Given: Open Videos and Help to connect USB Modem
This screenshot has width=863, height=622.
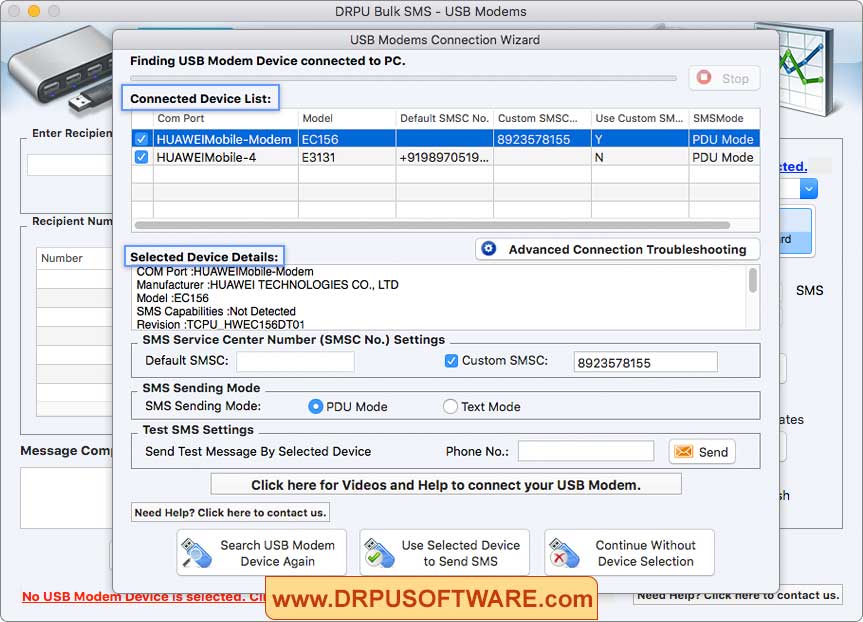Looking at the screenshot, I should (x=446, y=484).
